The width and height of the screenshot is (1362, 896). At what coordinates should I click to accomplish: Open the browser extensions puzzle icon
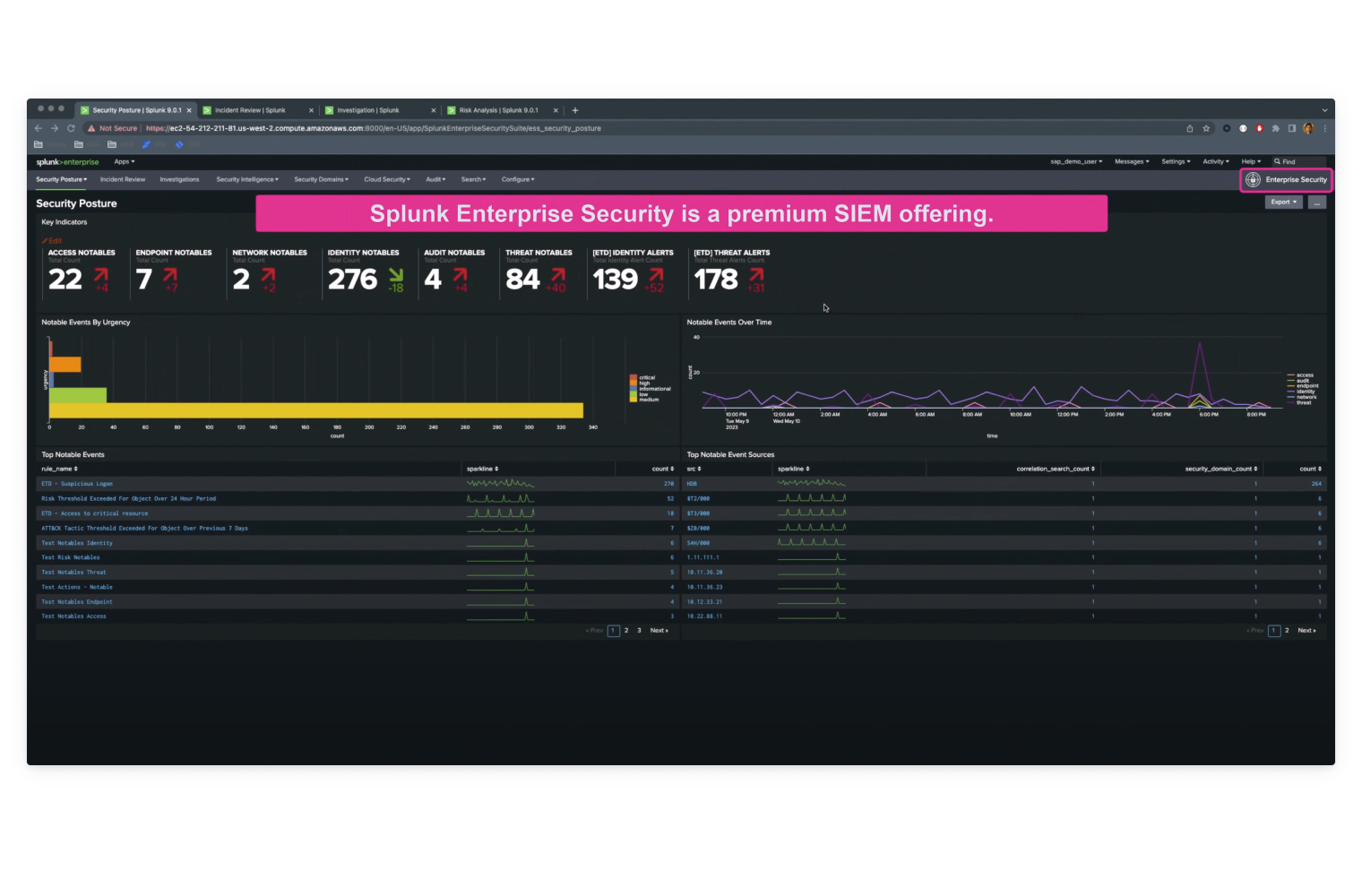1275,128
